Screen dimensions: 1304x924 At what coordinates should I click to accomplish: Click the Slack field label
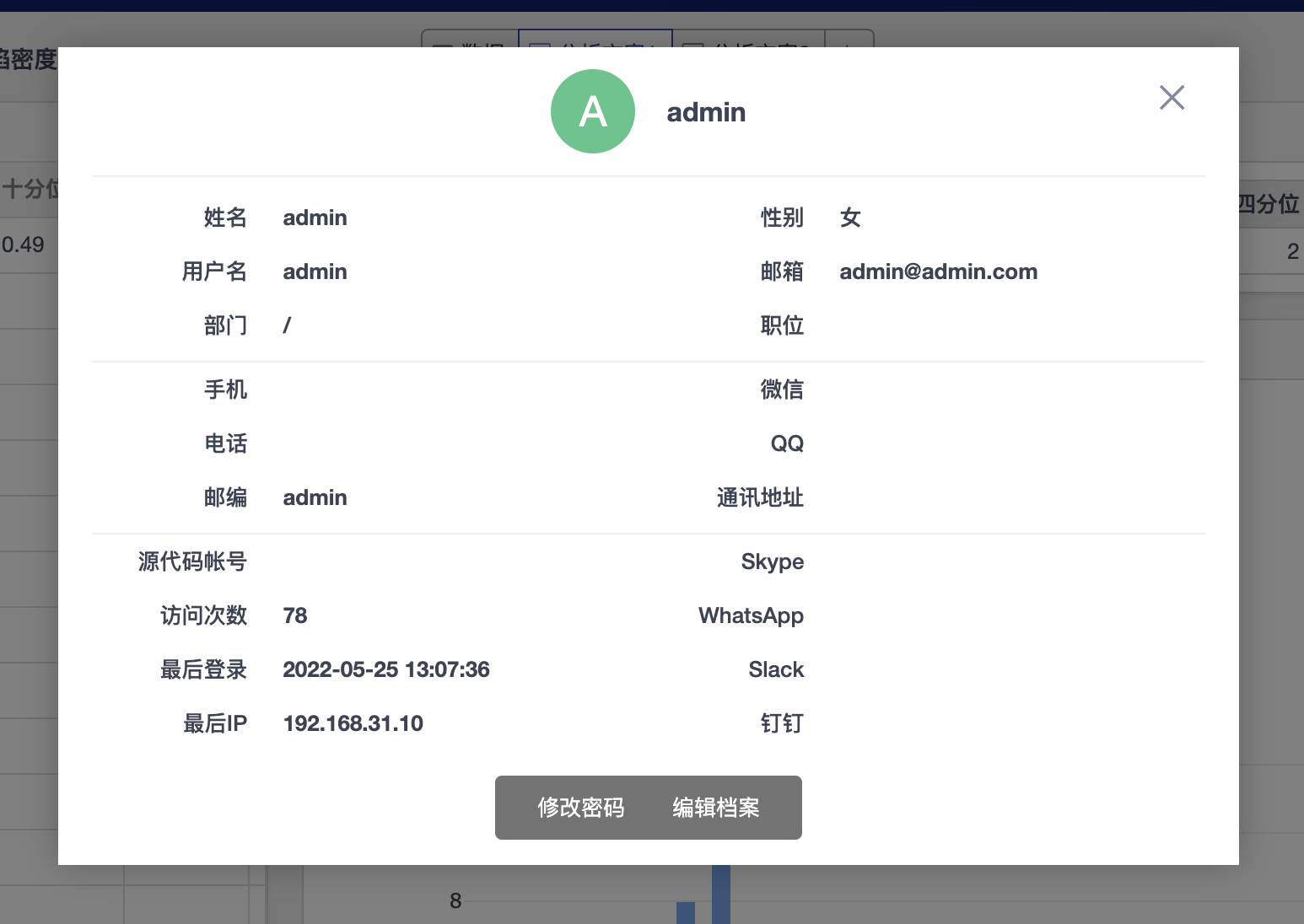[776, 669]
